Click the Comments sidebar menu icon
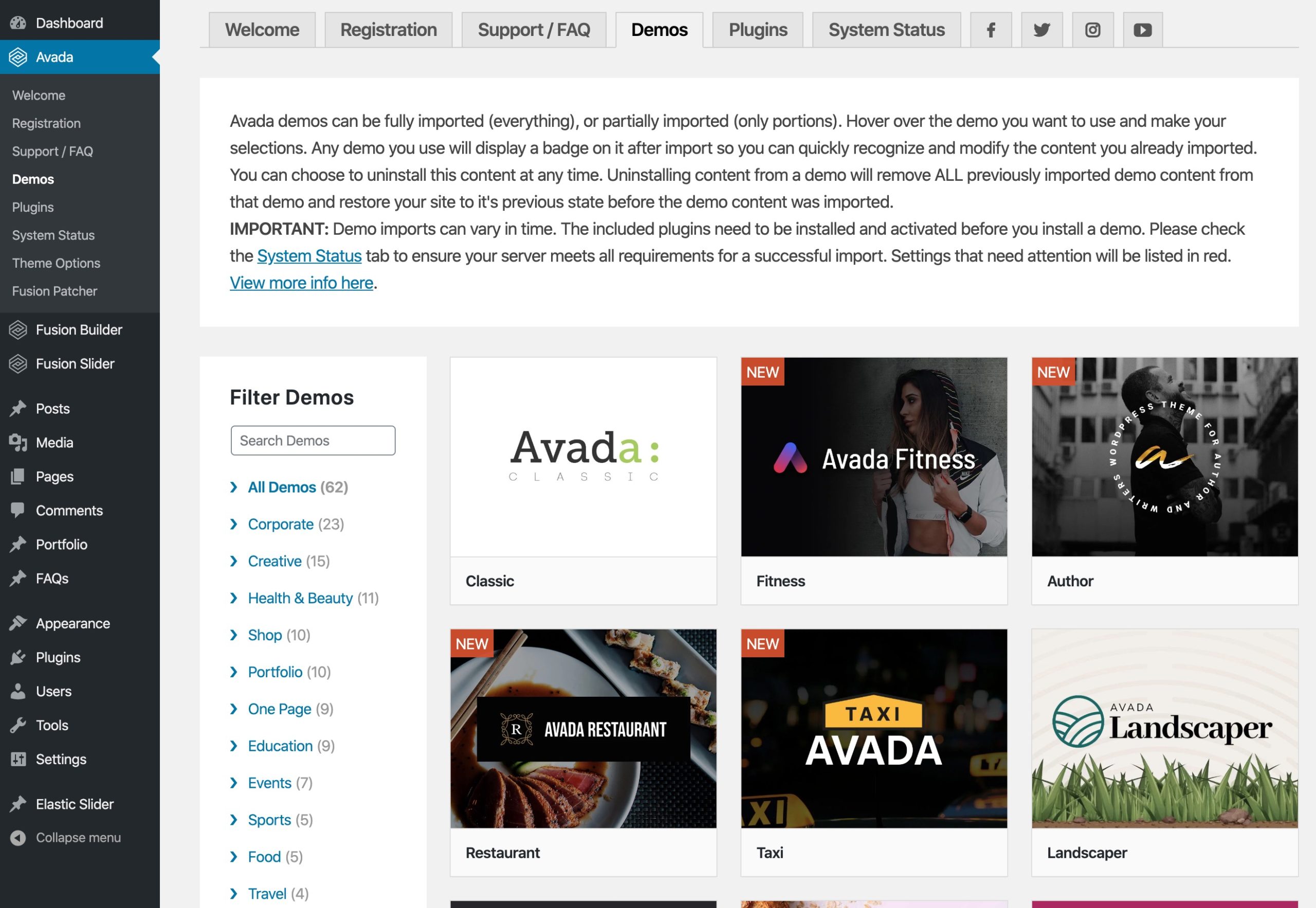This screenshot has height=908, width=1316. [18, 509]
